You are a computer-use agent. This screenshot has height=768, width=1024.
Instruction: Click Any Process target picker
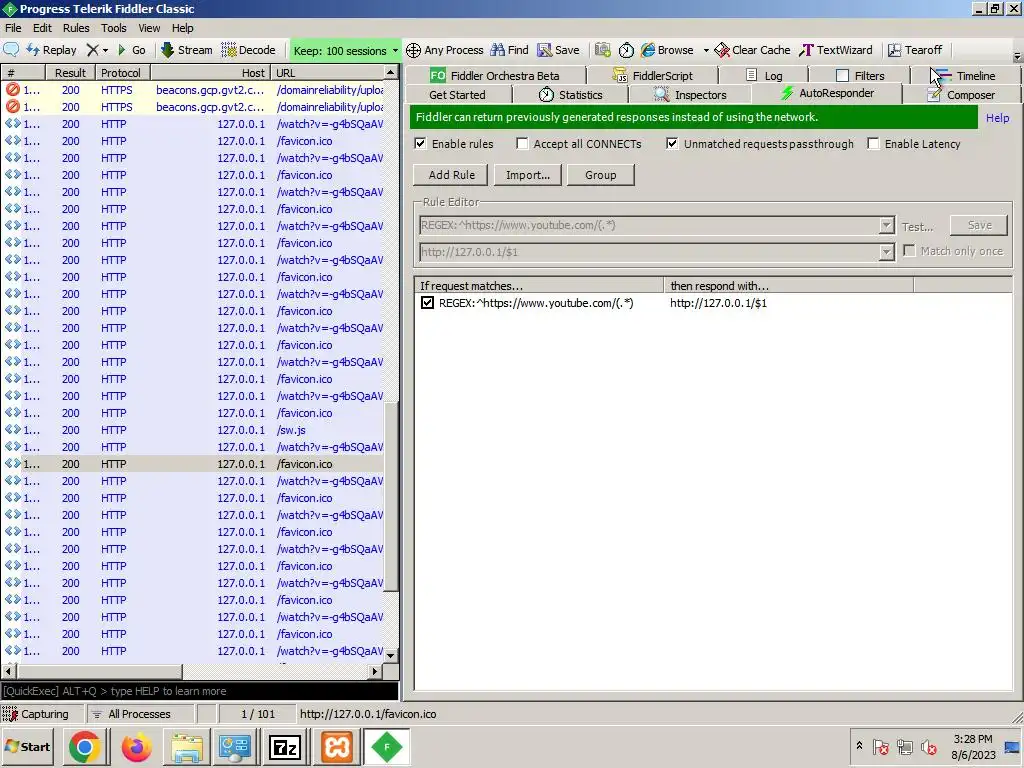[445, 50]
